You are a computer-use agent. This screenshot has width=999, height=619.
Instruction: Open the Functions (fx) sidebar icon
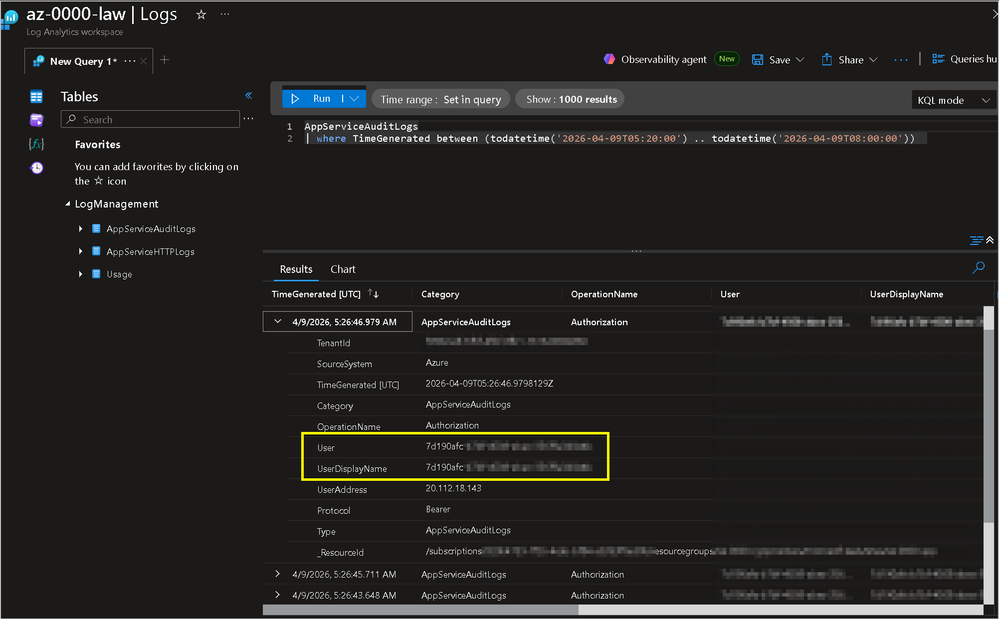tap(37, 144)
